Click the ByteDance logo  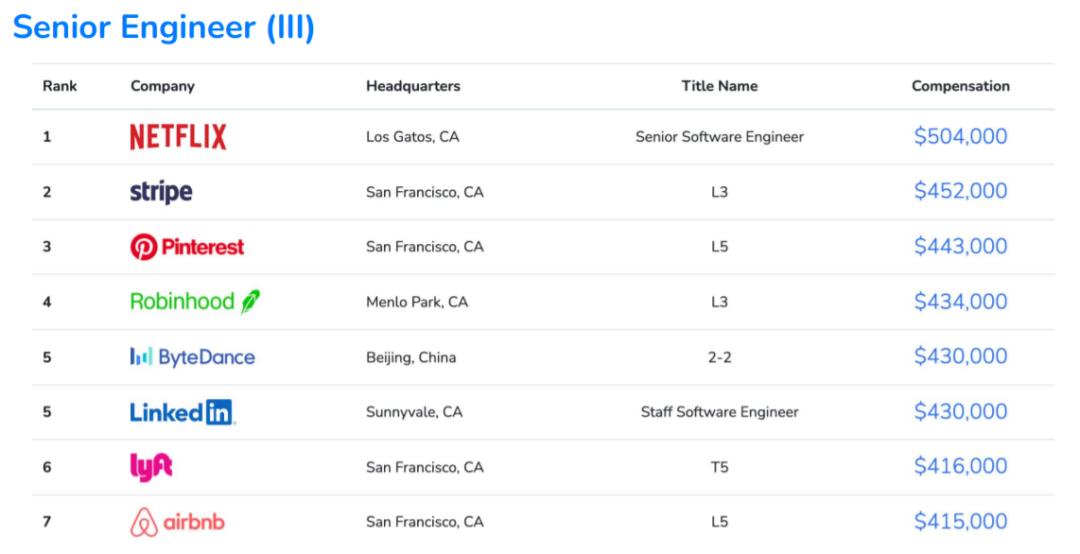pos(192,357)
